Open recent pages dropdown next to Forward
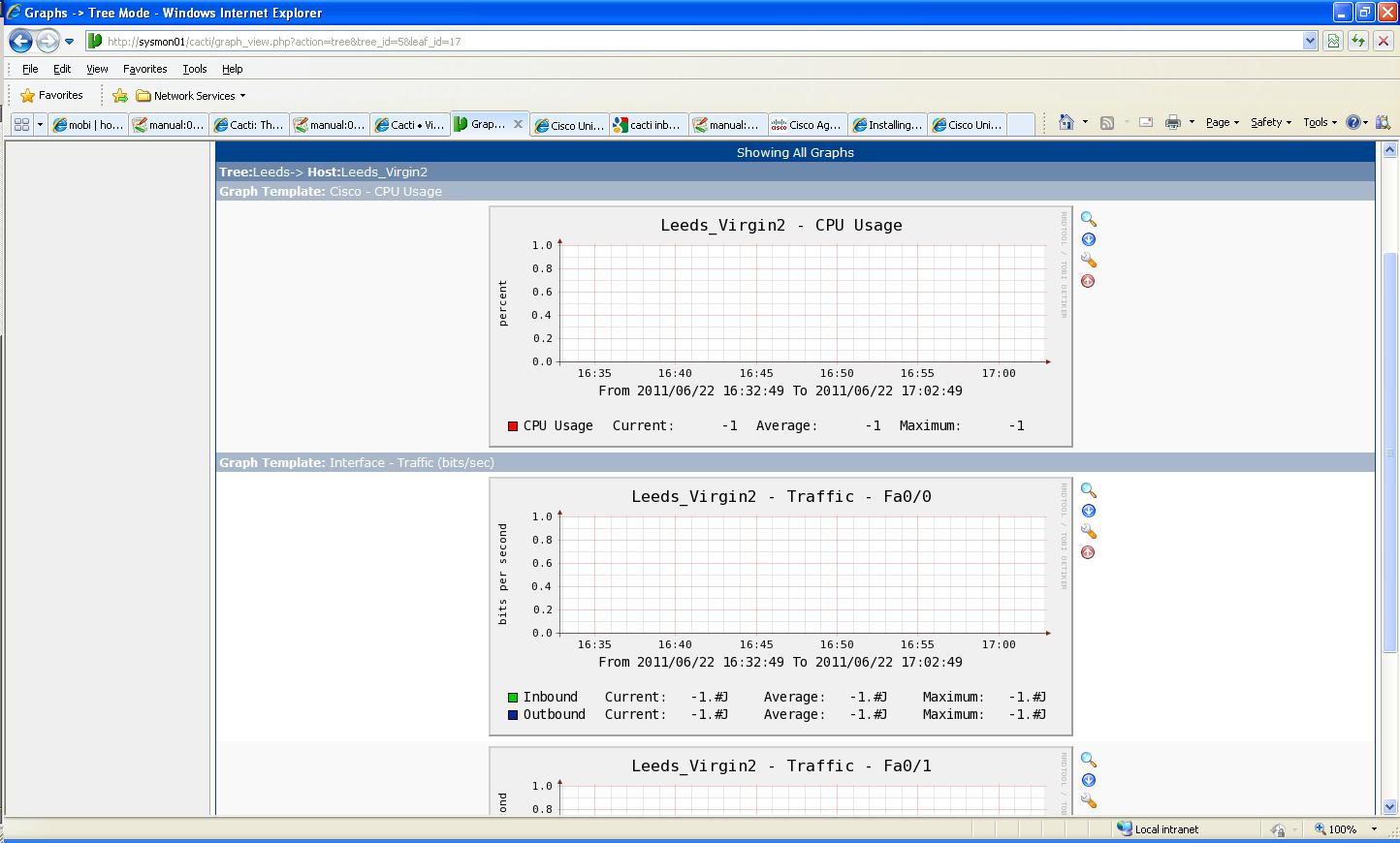Screen dimensions: 1400x843 [69, 42]
